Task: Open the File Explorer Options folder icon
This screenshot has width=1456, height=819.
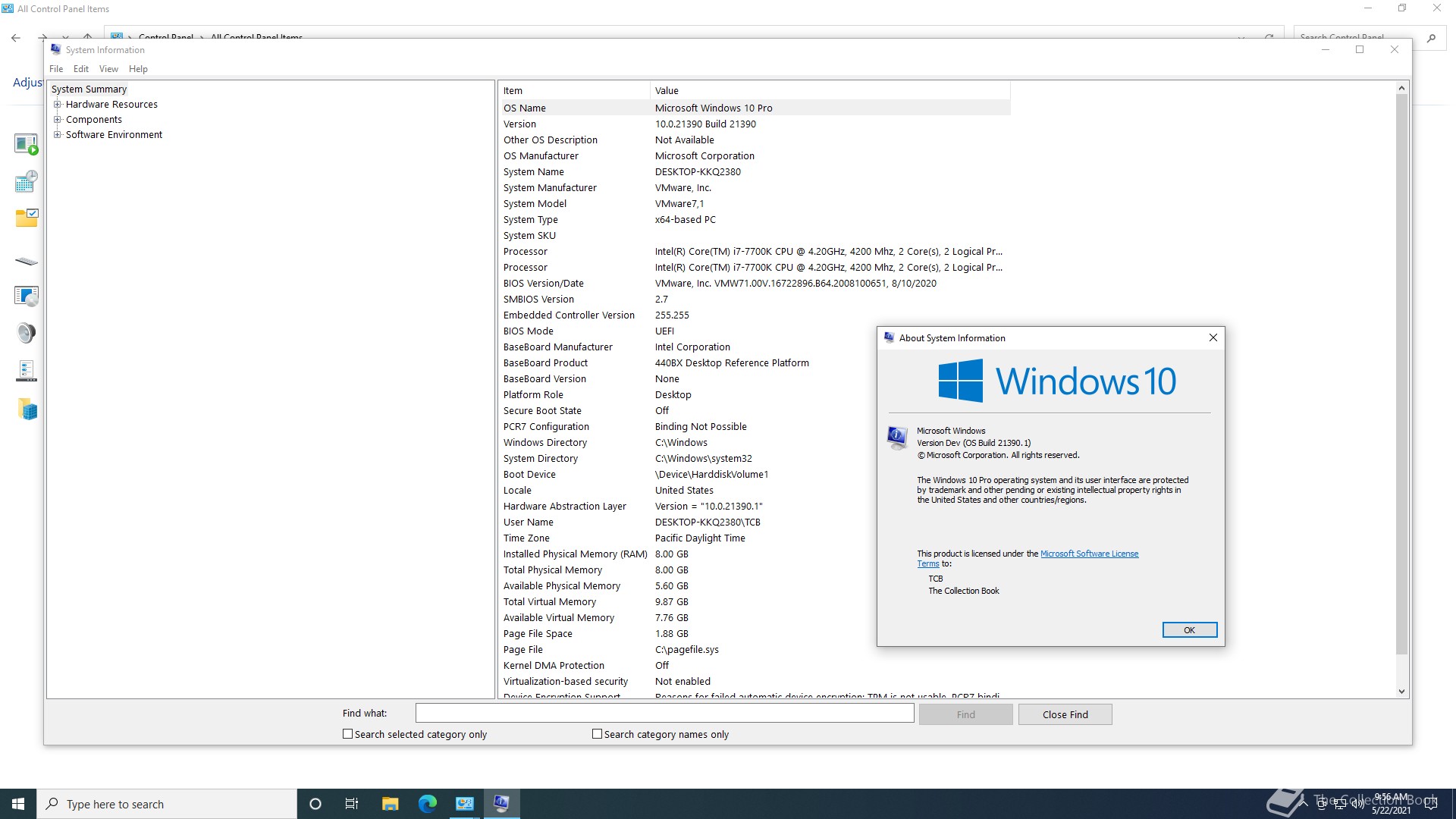Action: 27,218
